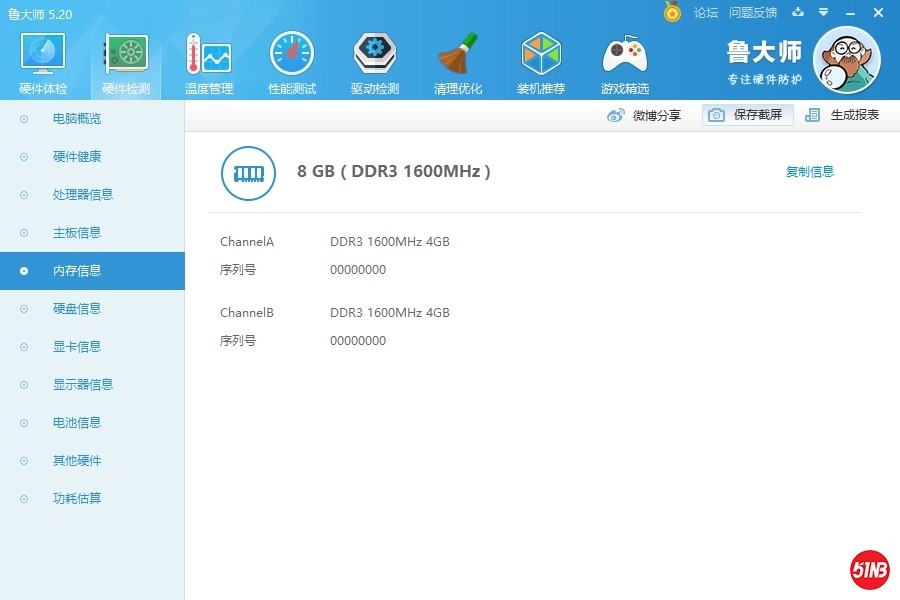The height and width of the screenshot is (600, 900).
Task: Click 保存截屏 save screenshot button
Action: pos(747,115)
